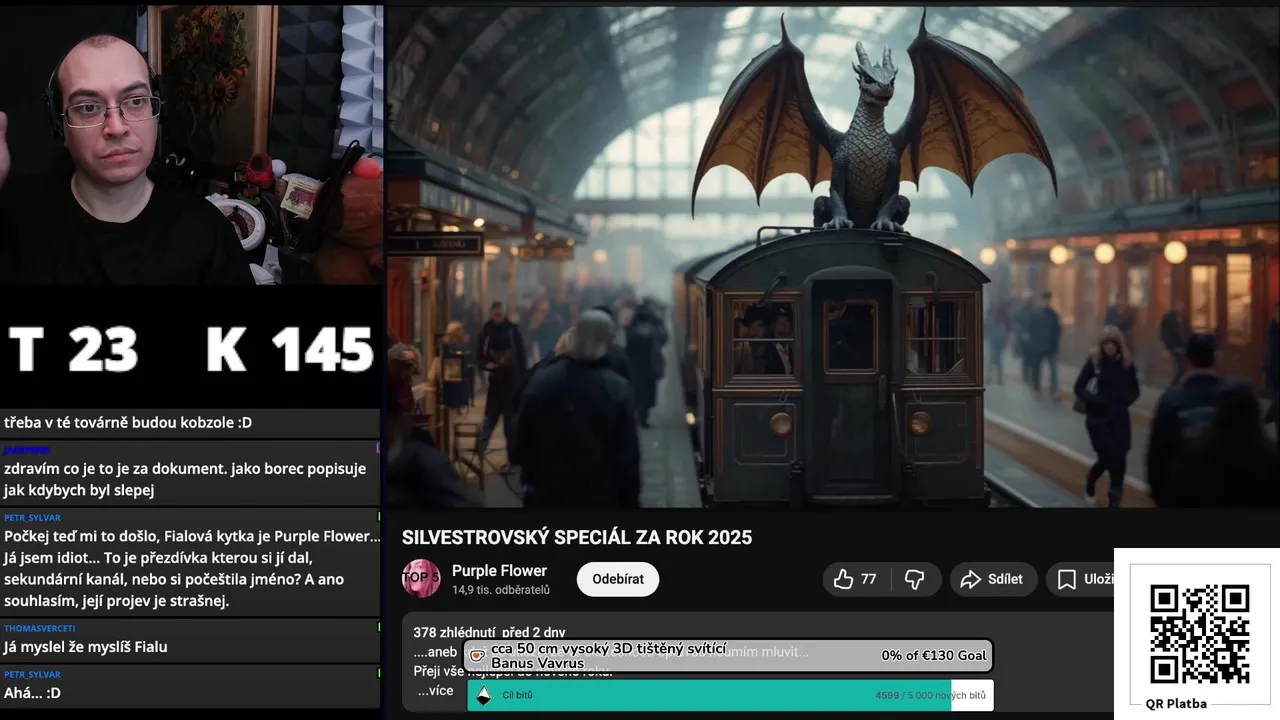
Task: Click the QR Platba label
Action: [1176, 704]
